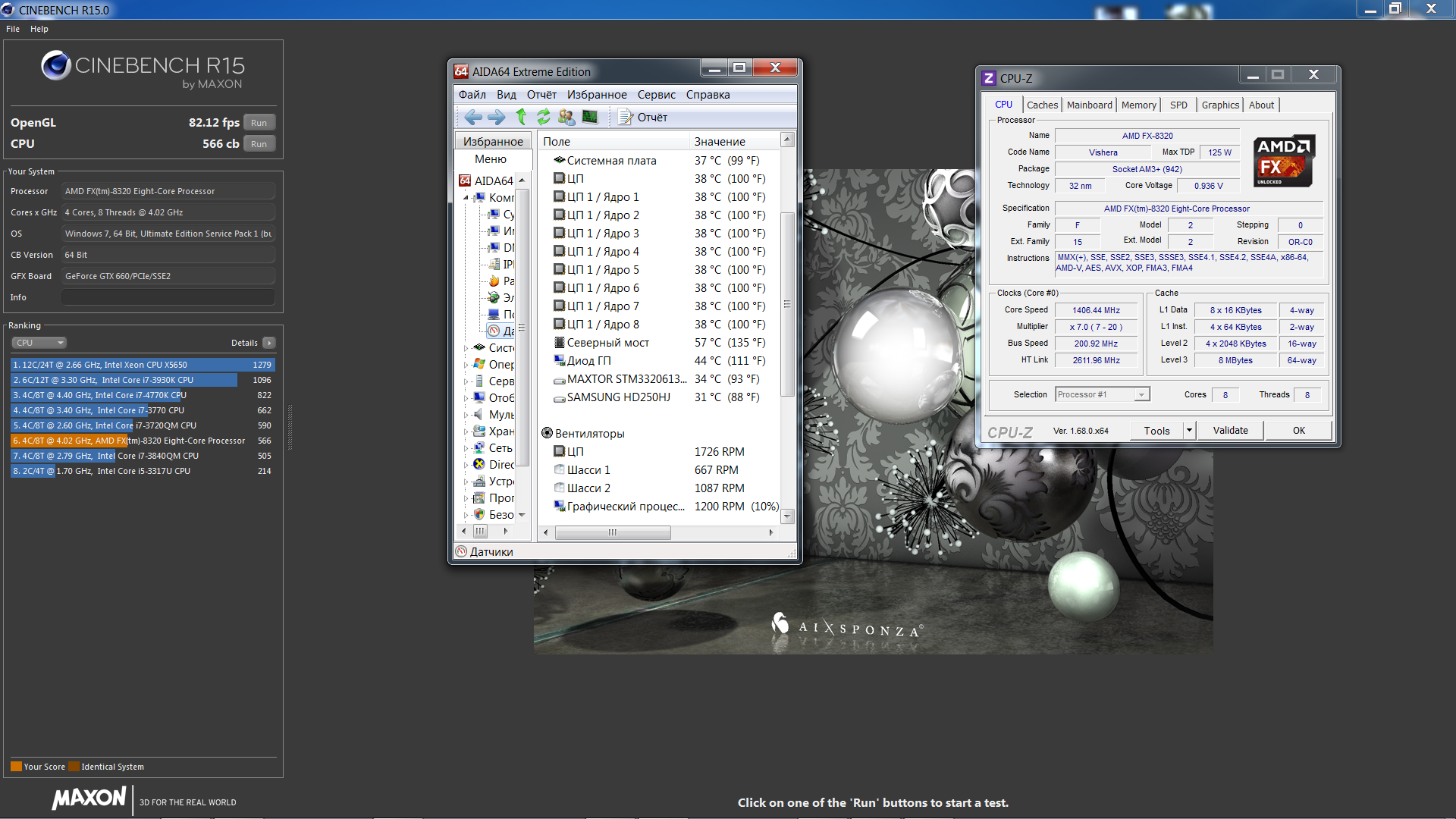Click green up-level arrow in AIDA64
Viewport: 1456px width, 819px height.
pos(521,117)
